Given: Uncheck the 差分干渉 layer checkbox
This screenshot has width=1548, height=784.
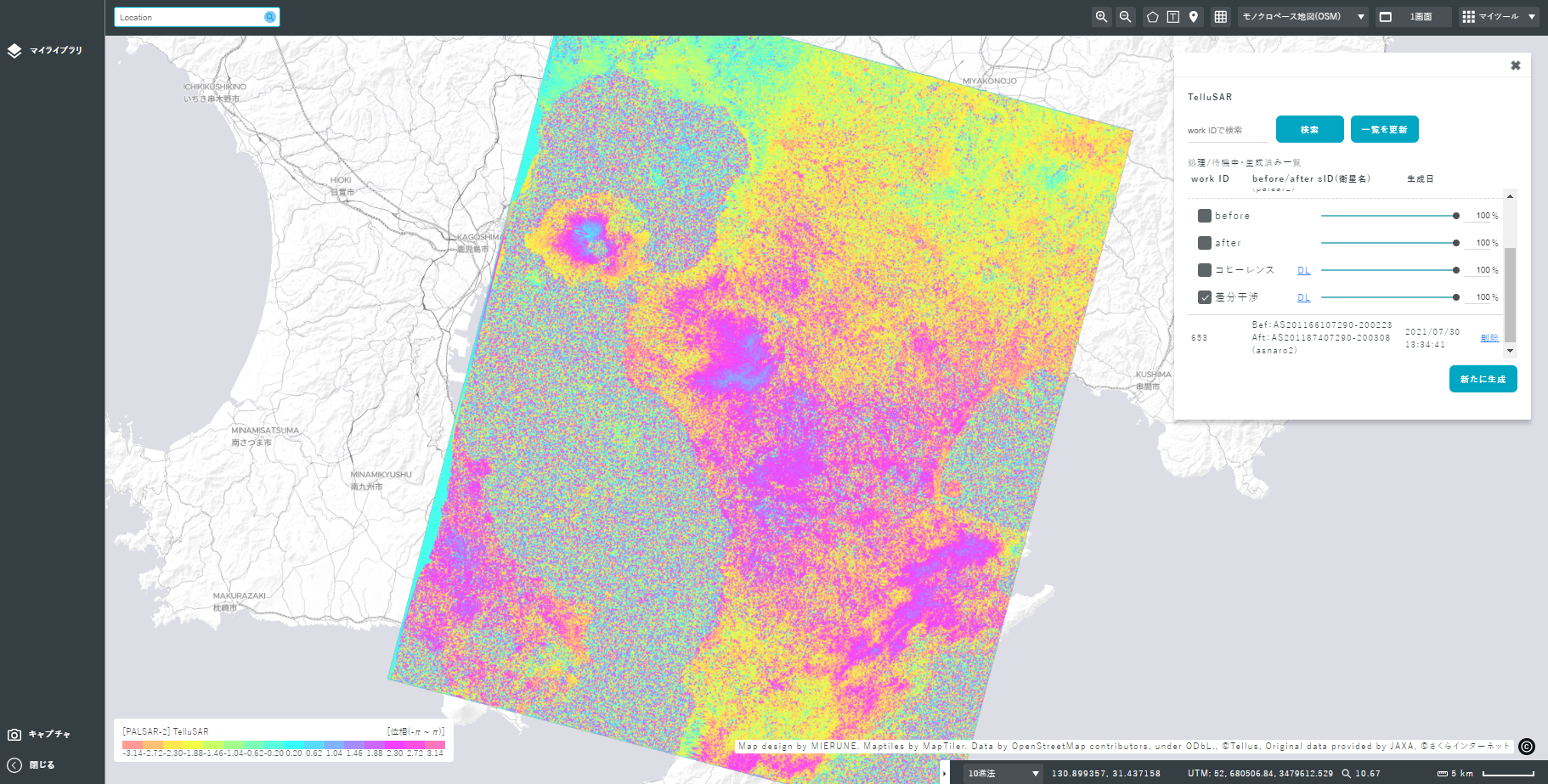Looking at the screenshot, I should click(x=1205, y=297).
